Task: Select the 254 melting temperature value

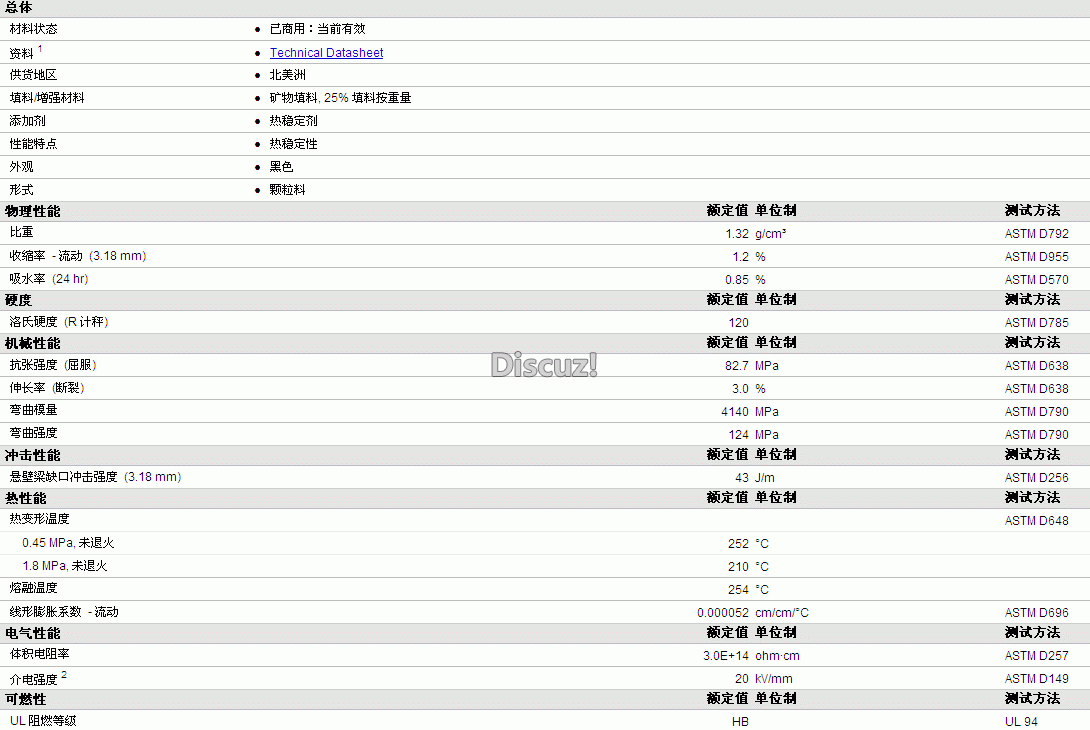Action: 738,590
